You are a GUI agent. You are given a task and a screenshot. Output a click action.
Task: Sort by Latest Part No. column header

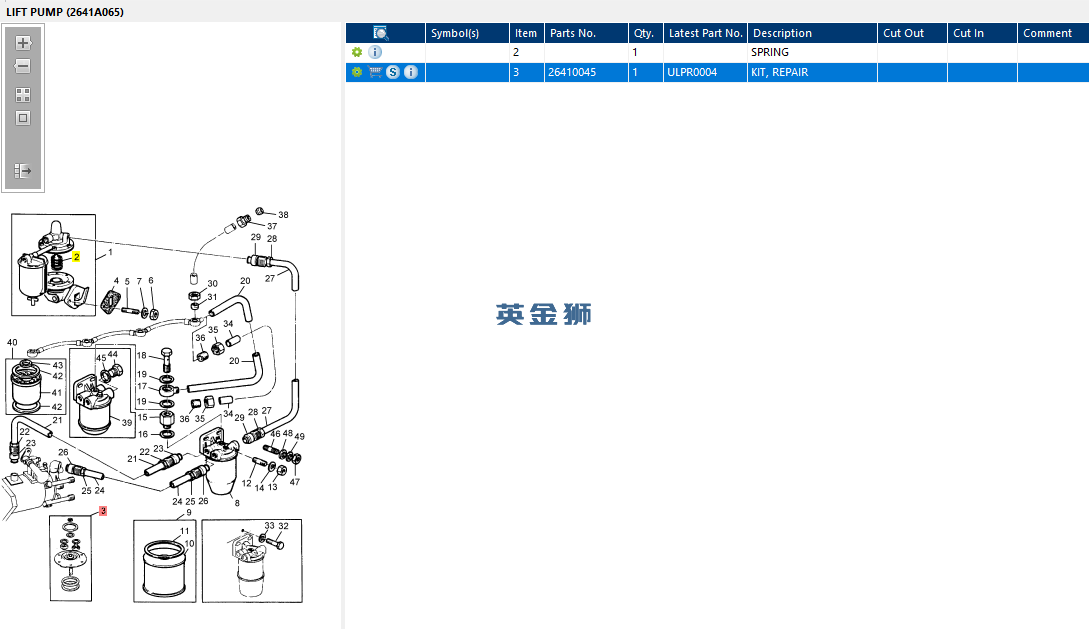pyautogui.click(x=705, y=33)
